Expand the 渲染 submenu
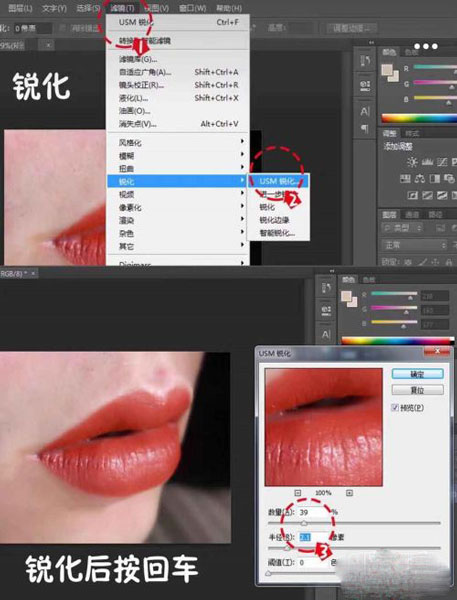The height and width of the screenshot is (600, 457). [178, 220]
